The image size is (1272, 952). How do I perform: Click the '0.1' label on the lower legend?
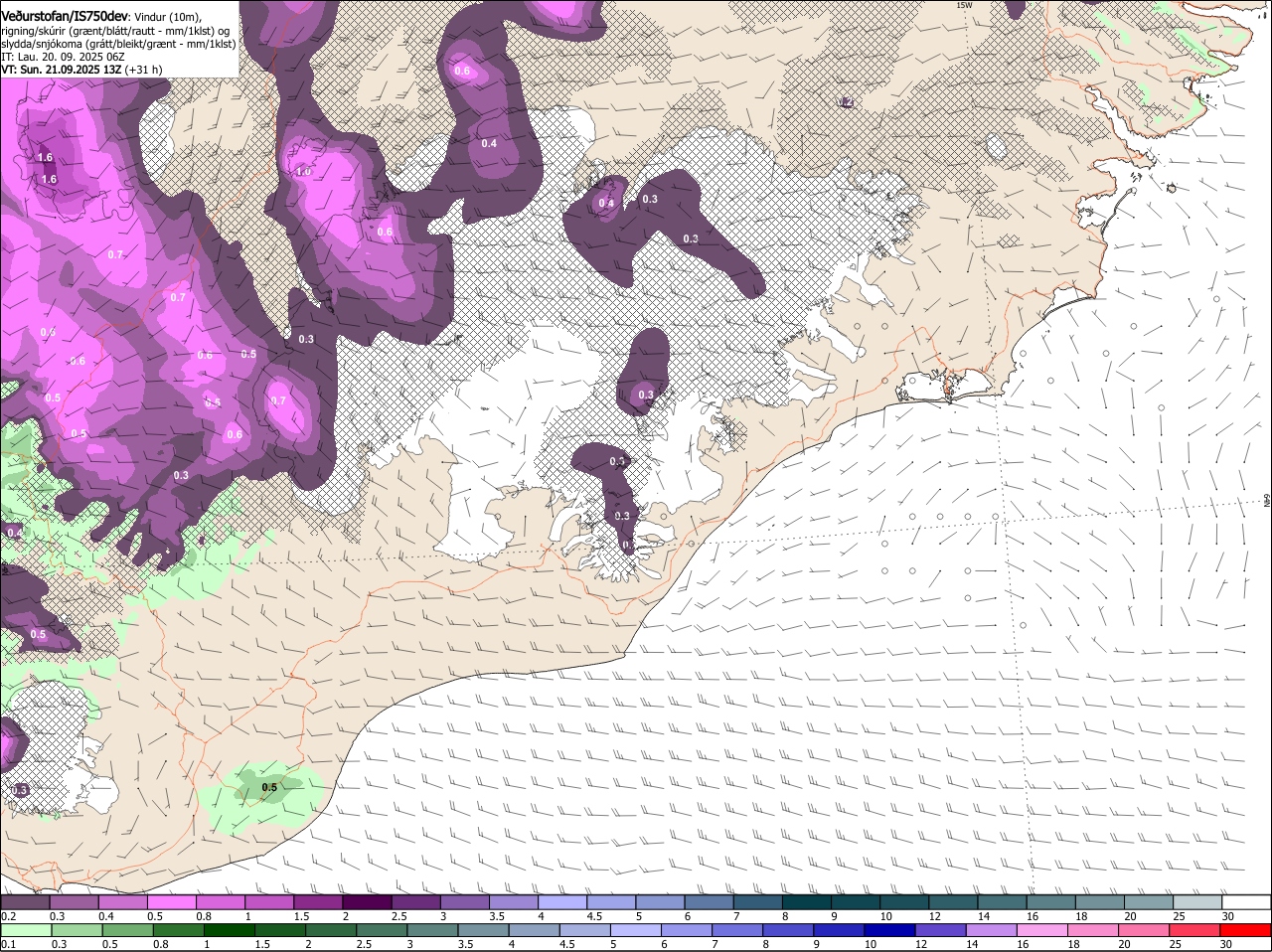(8, 944)
